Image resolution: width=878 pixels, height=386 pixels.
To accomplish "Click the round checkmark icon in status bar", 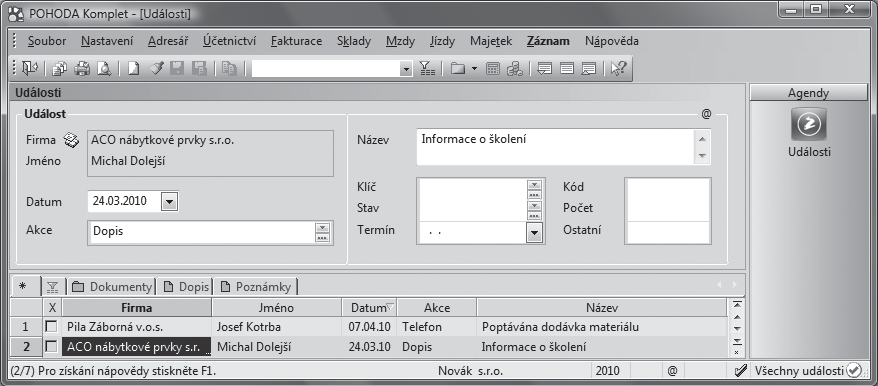I will tap(853, 370).
